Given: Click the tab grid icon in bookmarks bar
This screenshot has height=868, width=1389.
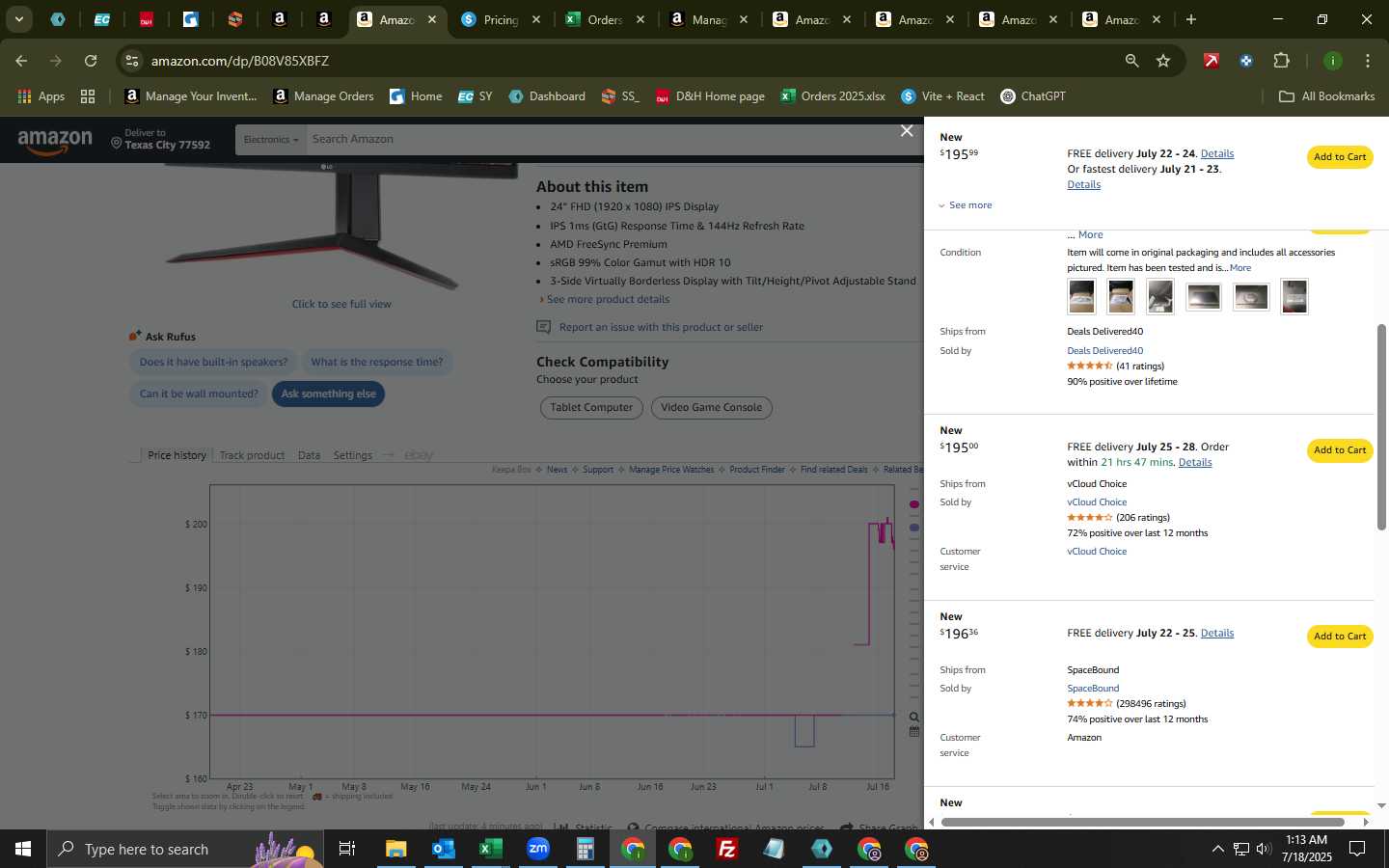Looking at the screenshot, I should point(88,96).
